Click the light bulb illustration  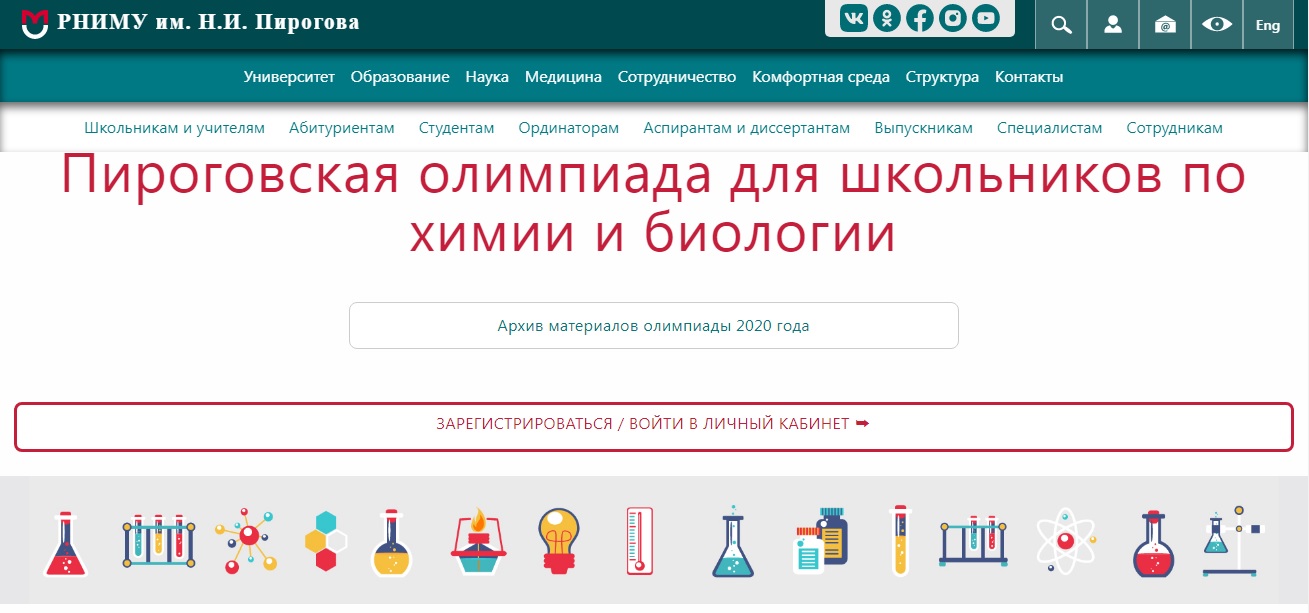[558, 540]
